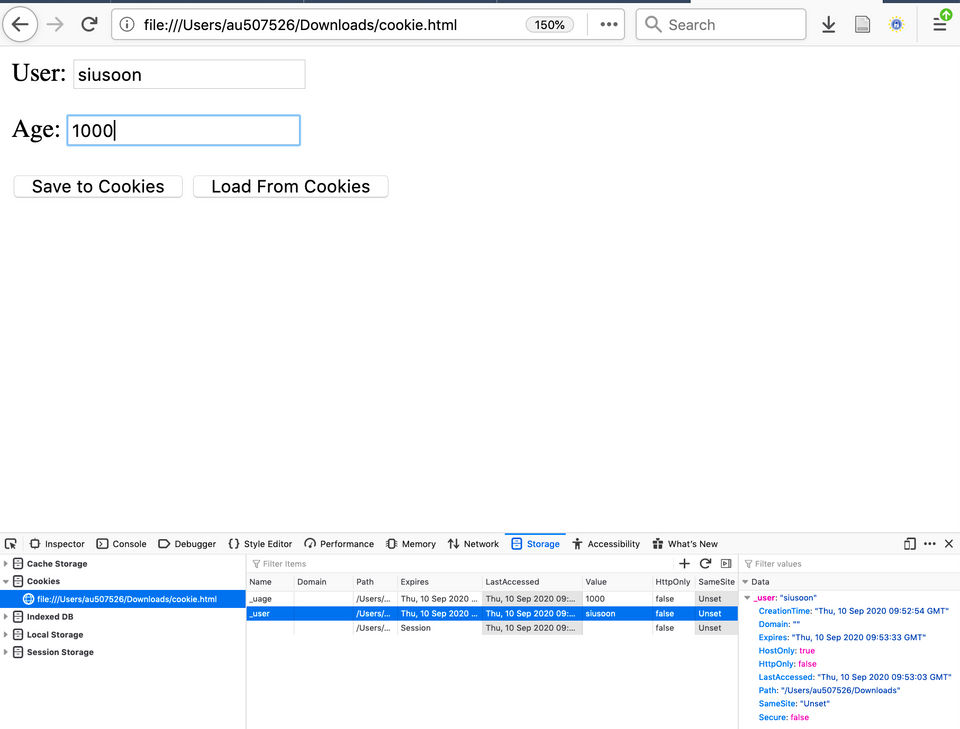Click the 1000 value cell

(617, 599)
